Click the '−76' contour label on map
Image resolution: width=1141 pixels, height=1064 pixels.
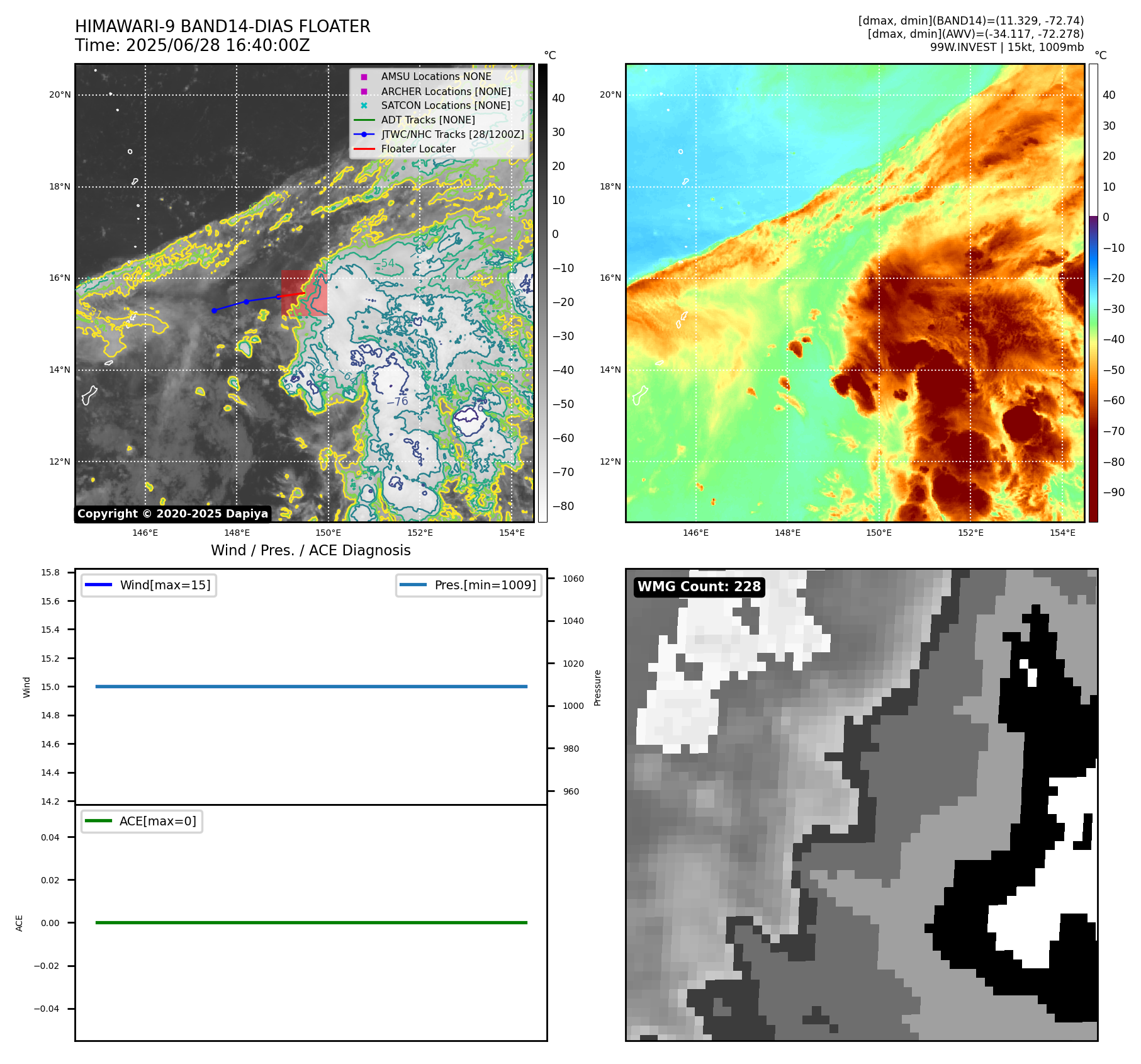tap(397, 401)
